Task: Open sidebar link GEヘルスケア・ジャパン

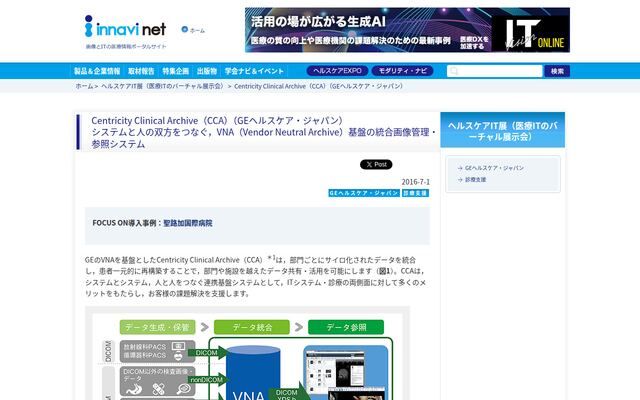Action: click(x=494, y=168)
